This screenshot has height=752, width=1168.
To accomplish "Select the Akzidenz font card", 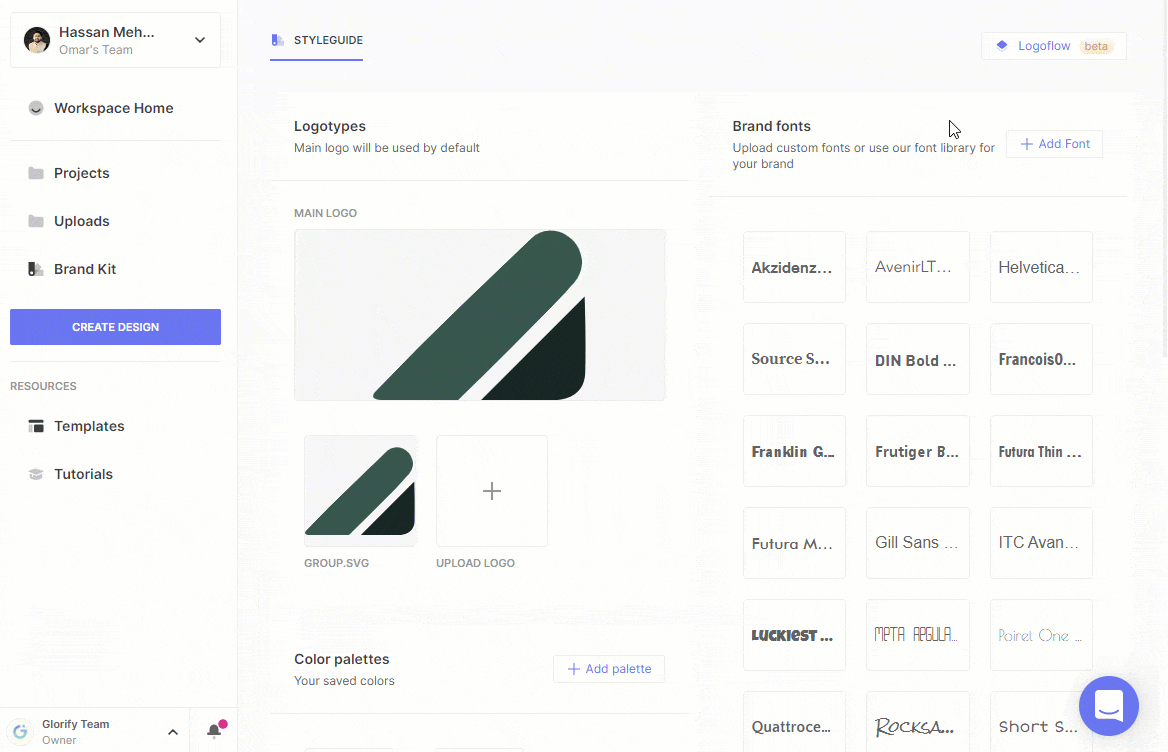I will tap(794, 267).
